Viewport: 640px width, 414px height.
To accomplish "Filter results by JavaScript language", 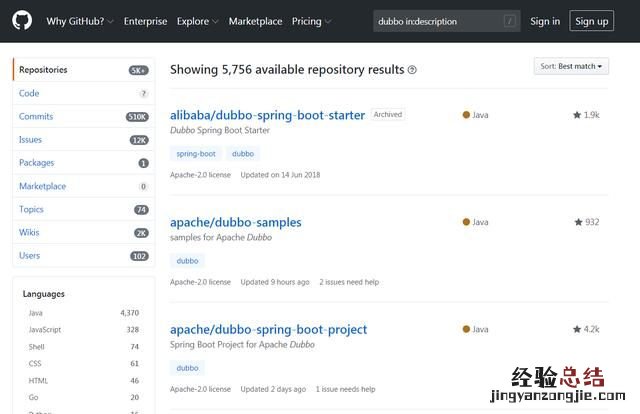I will click(x=45, y=329).
